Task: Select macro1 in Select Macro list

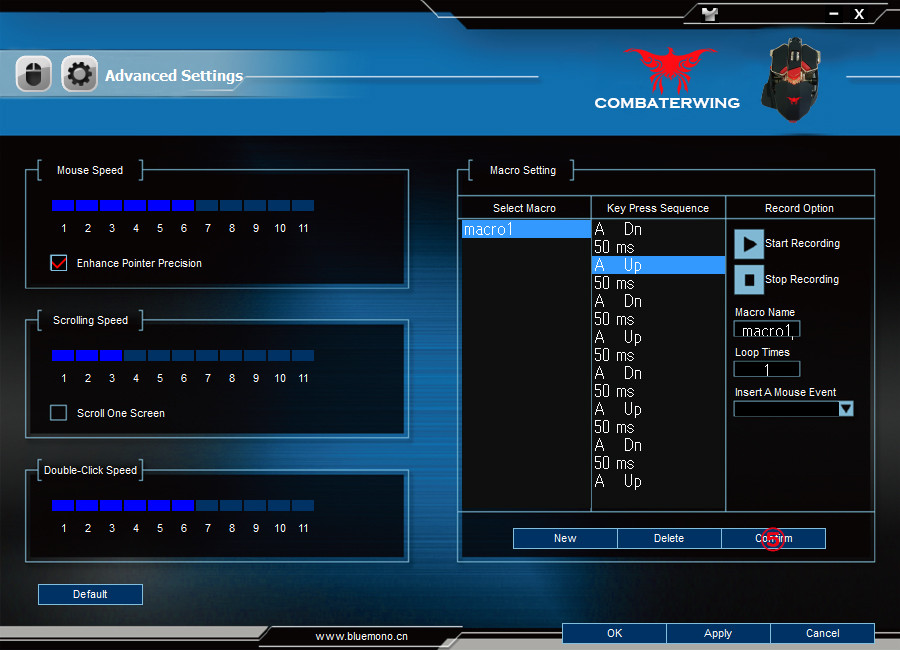Action: [x=526, y=229]
